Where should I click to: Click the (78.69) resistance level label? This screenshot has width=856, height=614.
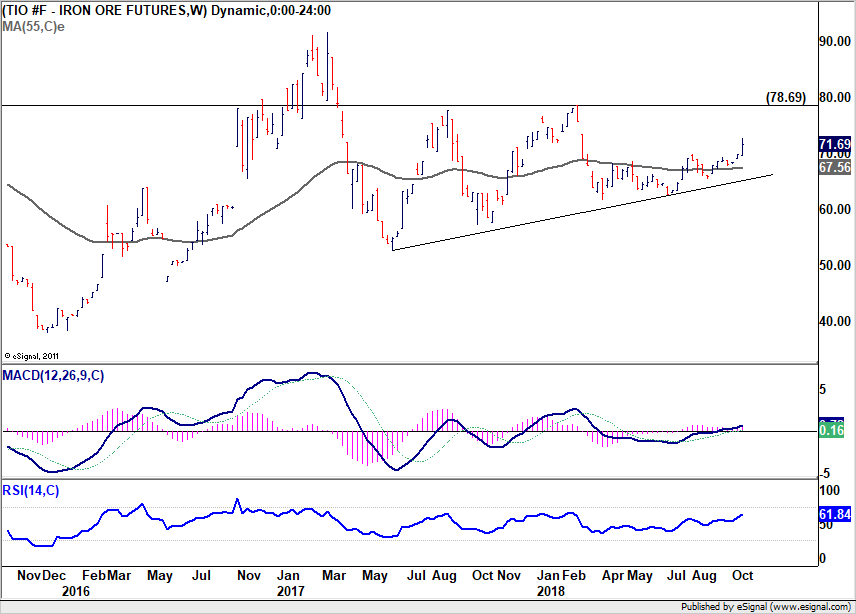tap(785, 98)
